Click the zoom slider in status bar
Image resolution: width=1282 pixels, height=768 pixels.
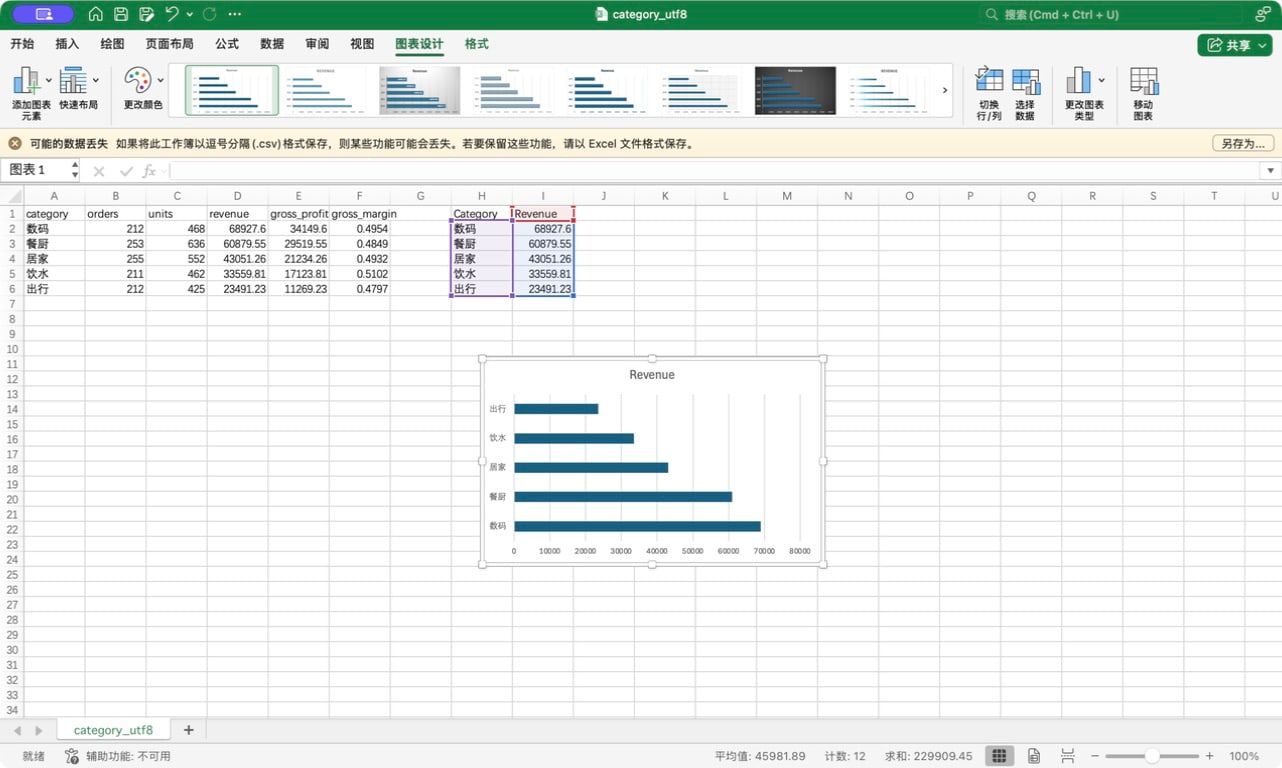1151,756
